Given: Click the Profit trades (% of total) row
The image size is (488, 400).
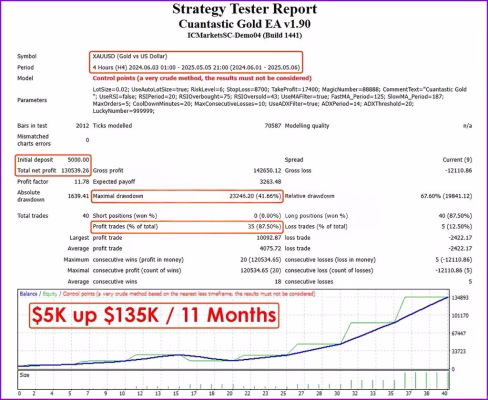Looking at the screenshot, I should coord(187,227).
